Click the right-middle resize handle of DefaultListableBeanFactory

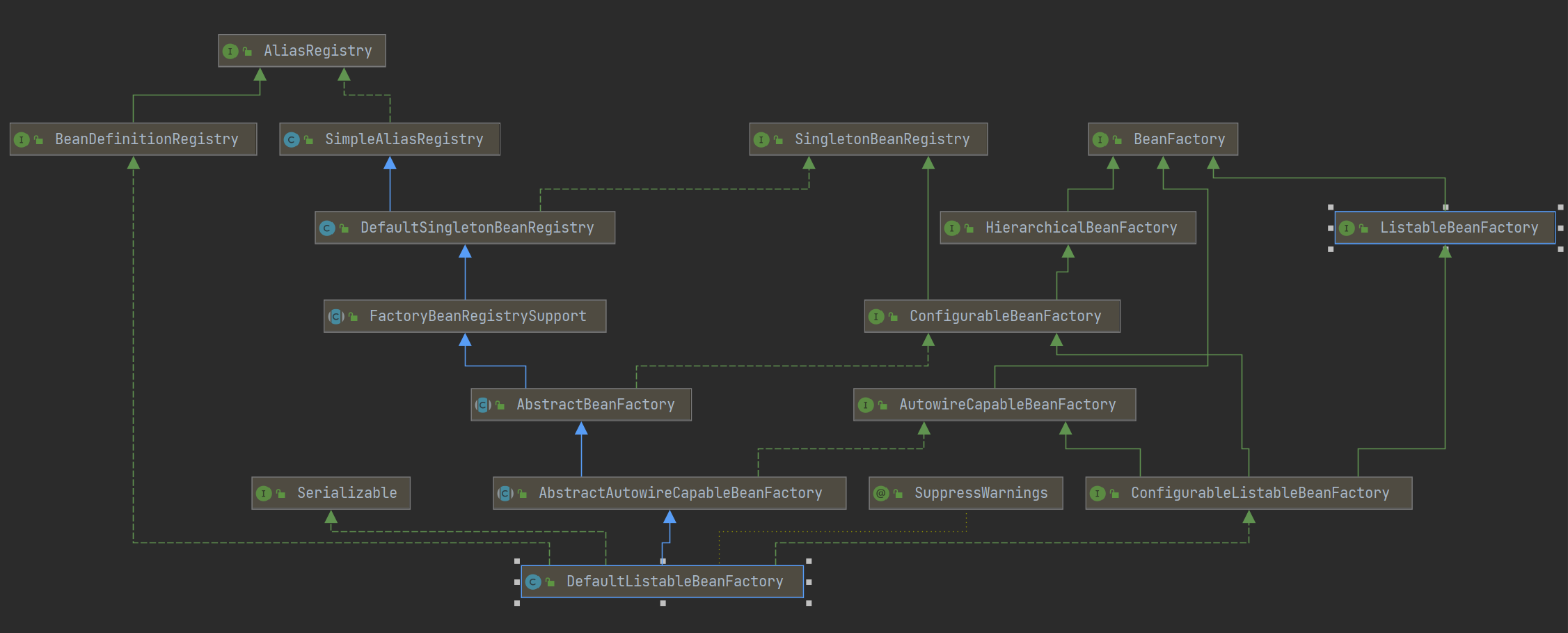pyautogui.click(x=809, y=582)
